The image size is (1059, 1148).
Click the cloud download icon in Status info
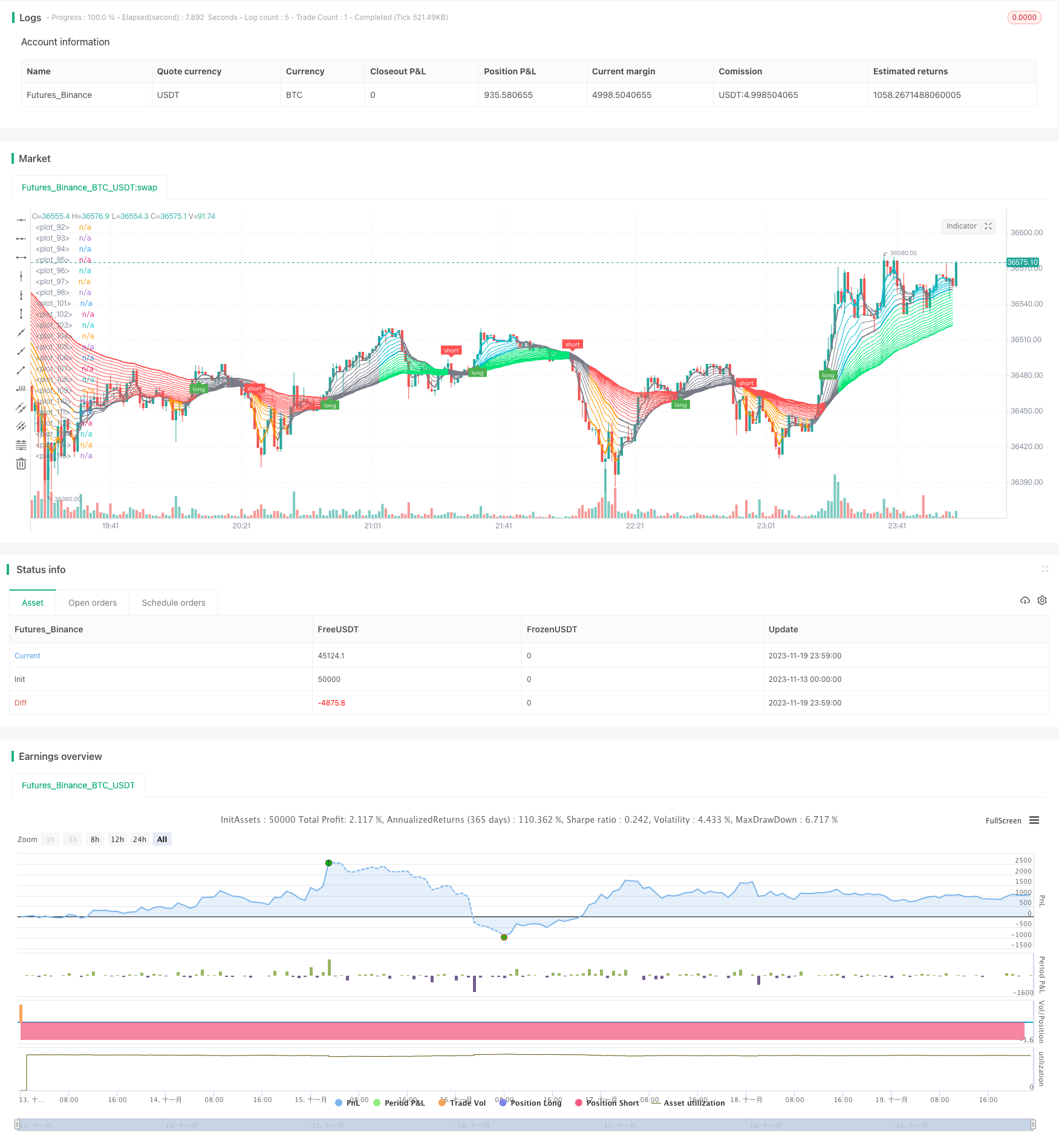[x=1025, y=600]
